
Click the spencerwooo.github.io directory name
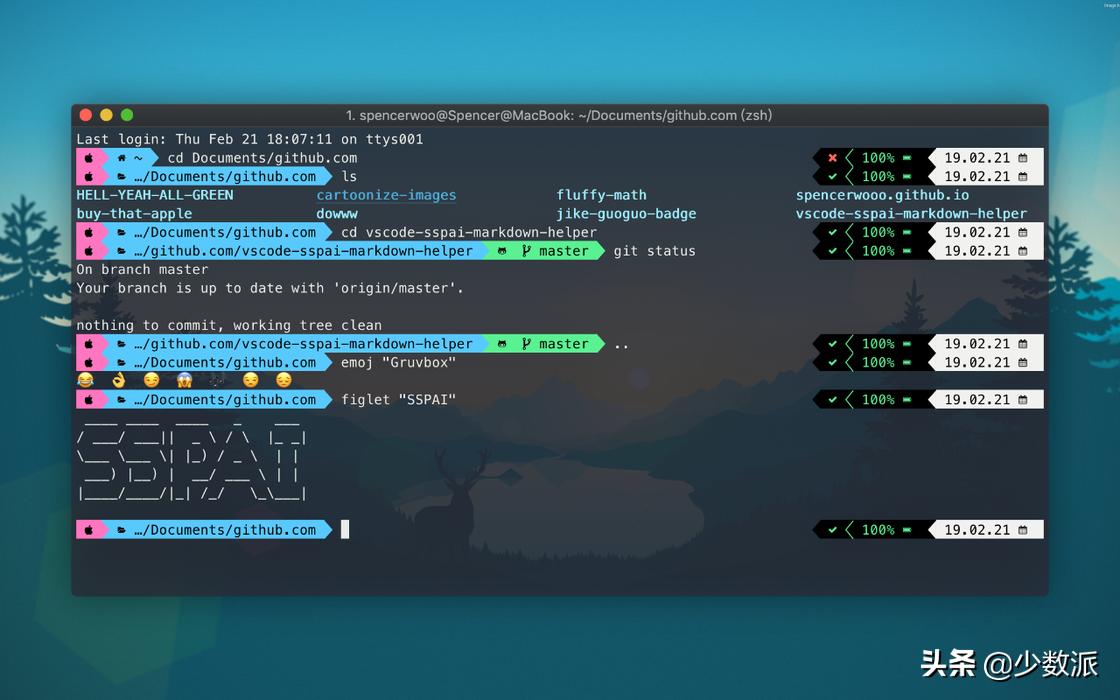pos(883,195)
